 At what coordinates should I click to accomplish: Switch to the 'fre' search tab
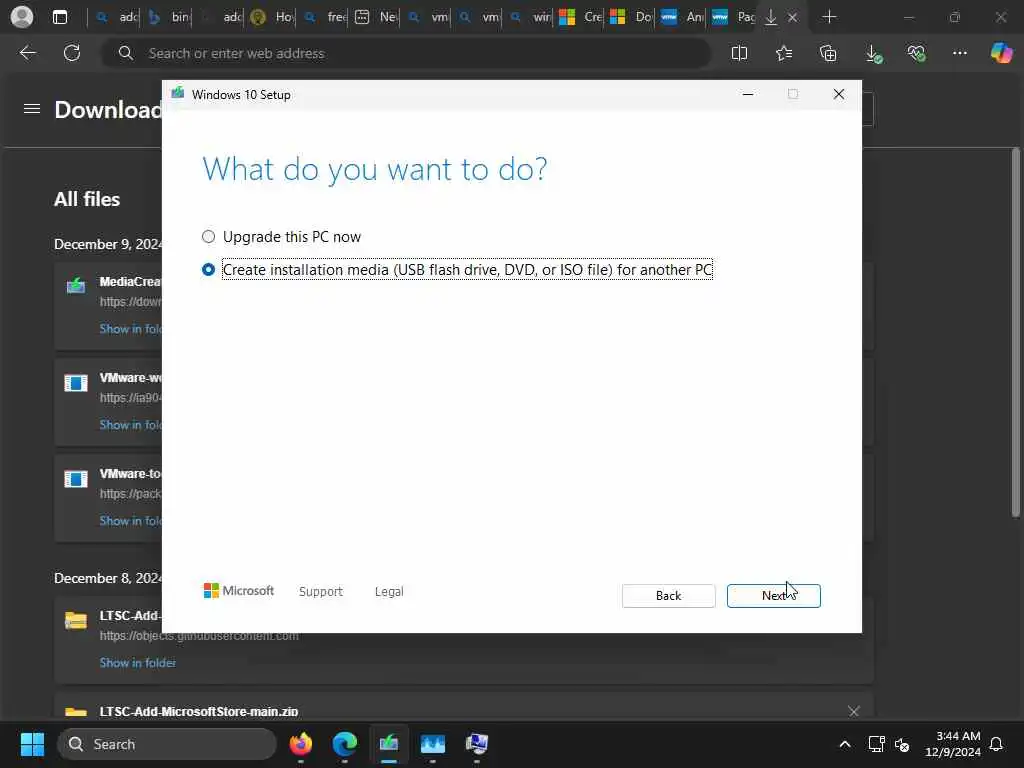(324, 17)
